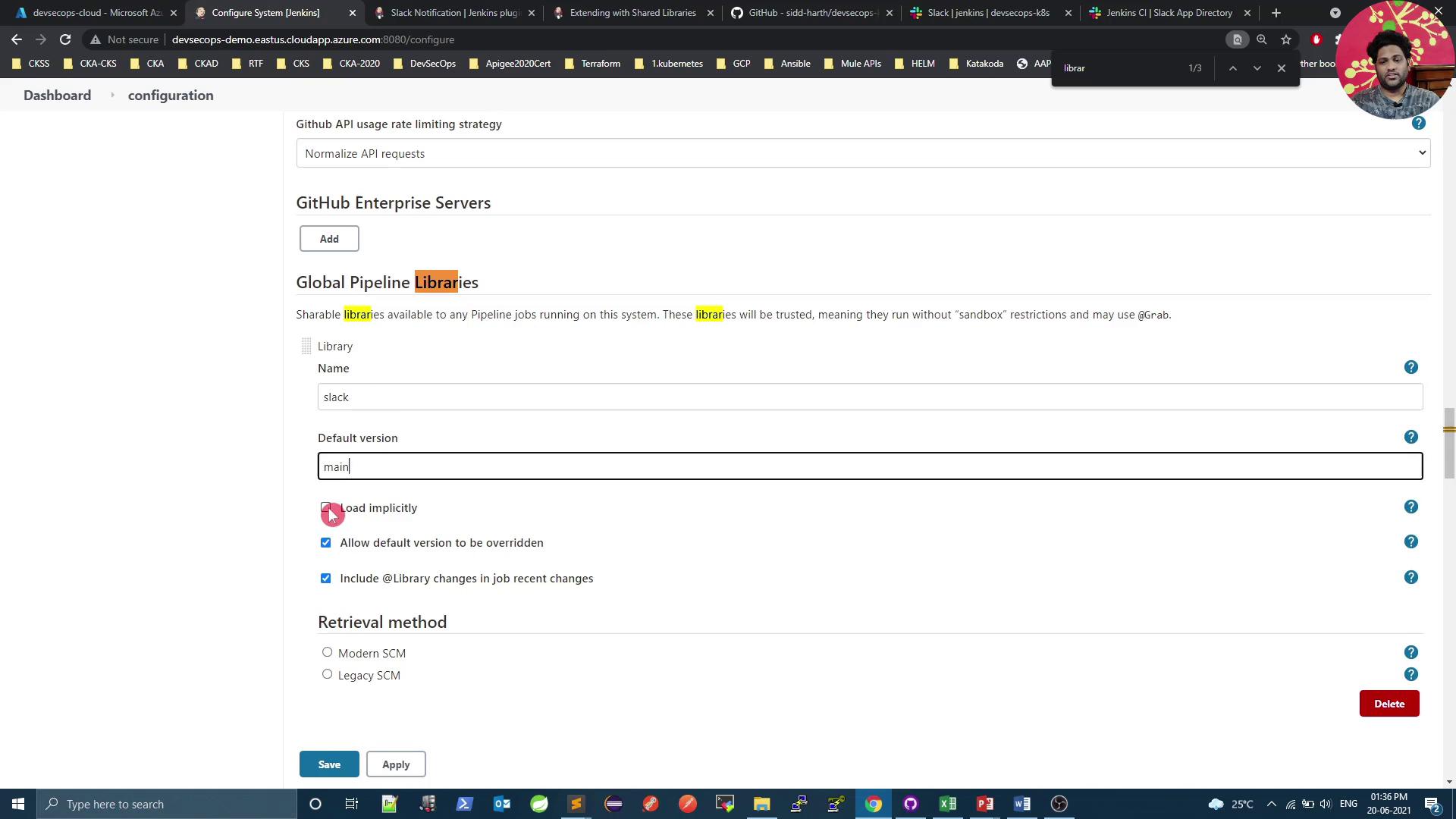Uncheck Allow default version to be overridden
The width and height of the screenshot is (1456, 819).
pos(326,543)
